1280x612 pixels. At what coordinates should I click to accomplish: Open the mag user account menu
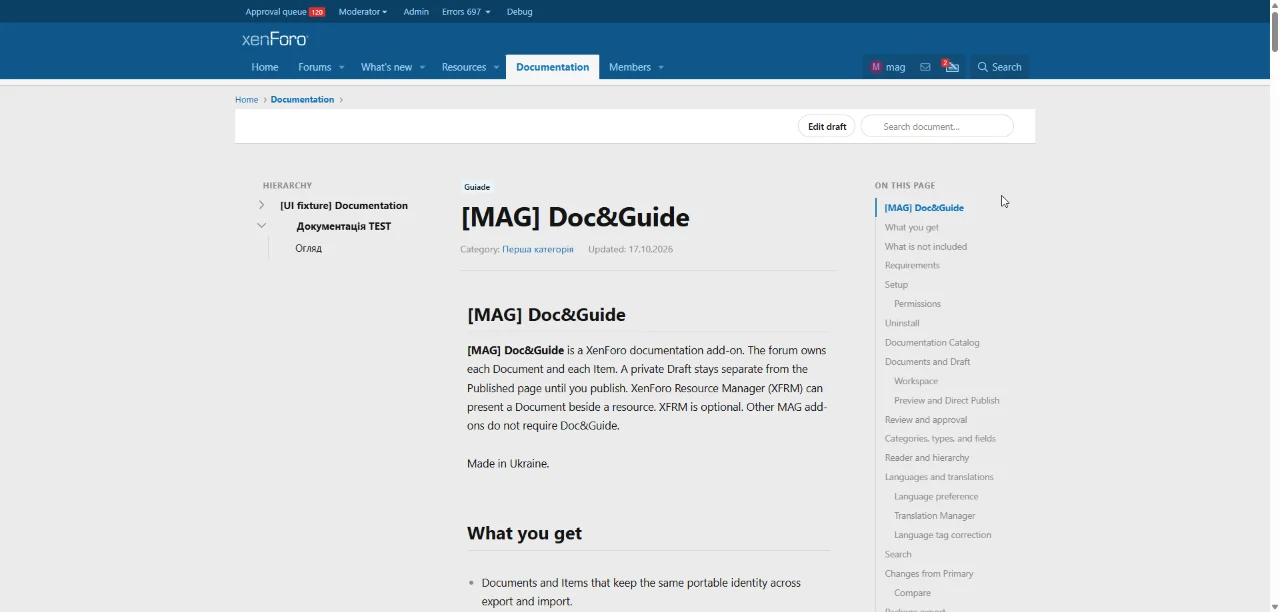click(887, 67)
